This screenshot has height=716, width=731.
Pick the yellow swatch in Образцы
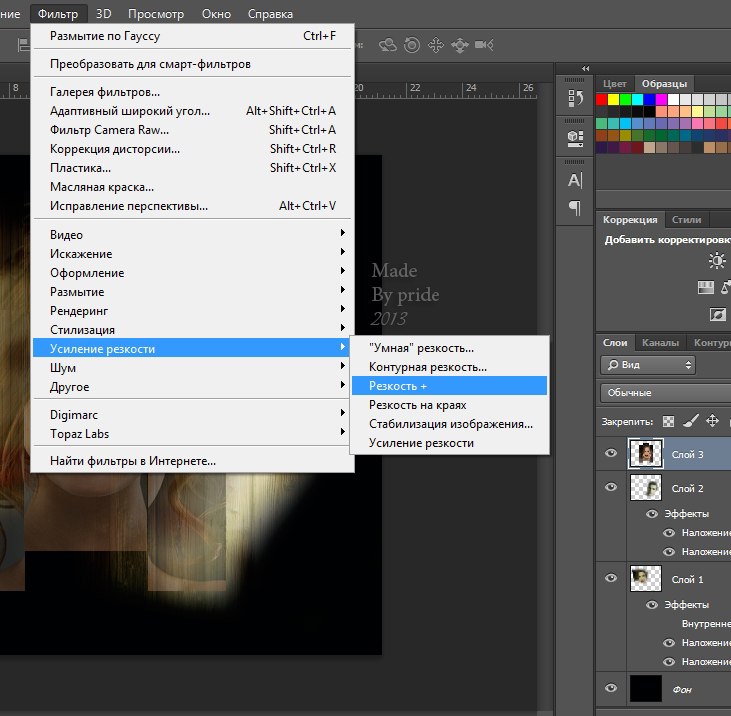click(614, 99)
